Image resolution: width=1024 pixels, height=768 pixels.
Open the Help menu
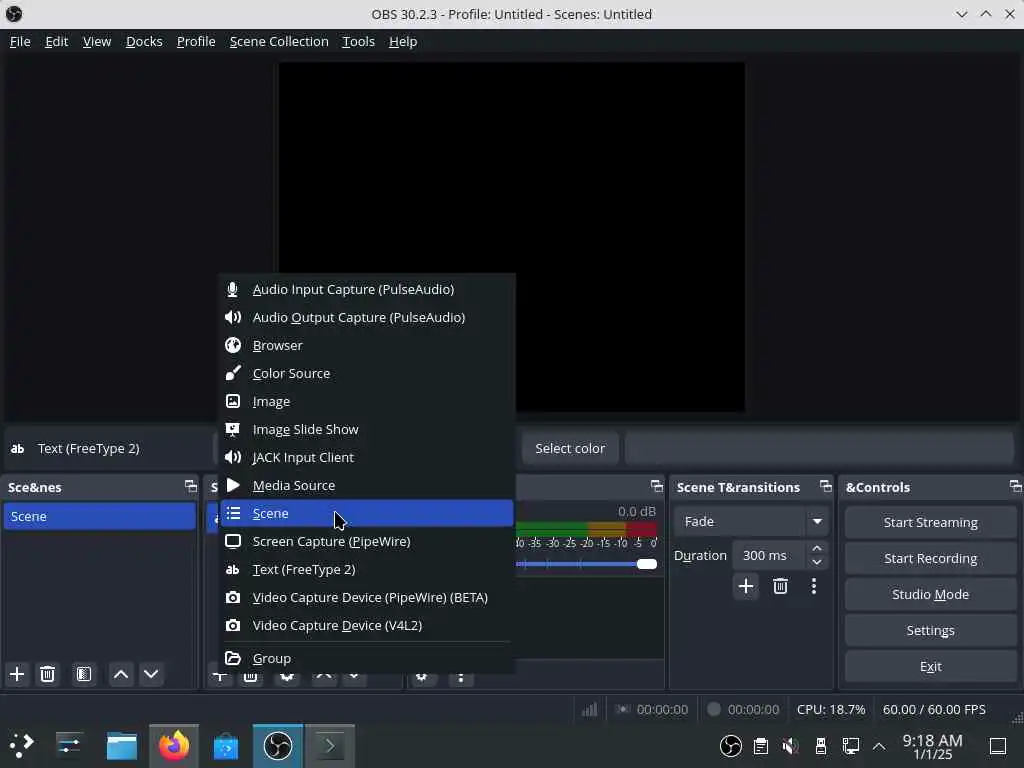pyautogui.click(x=403, y=41)
